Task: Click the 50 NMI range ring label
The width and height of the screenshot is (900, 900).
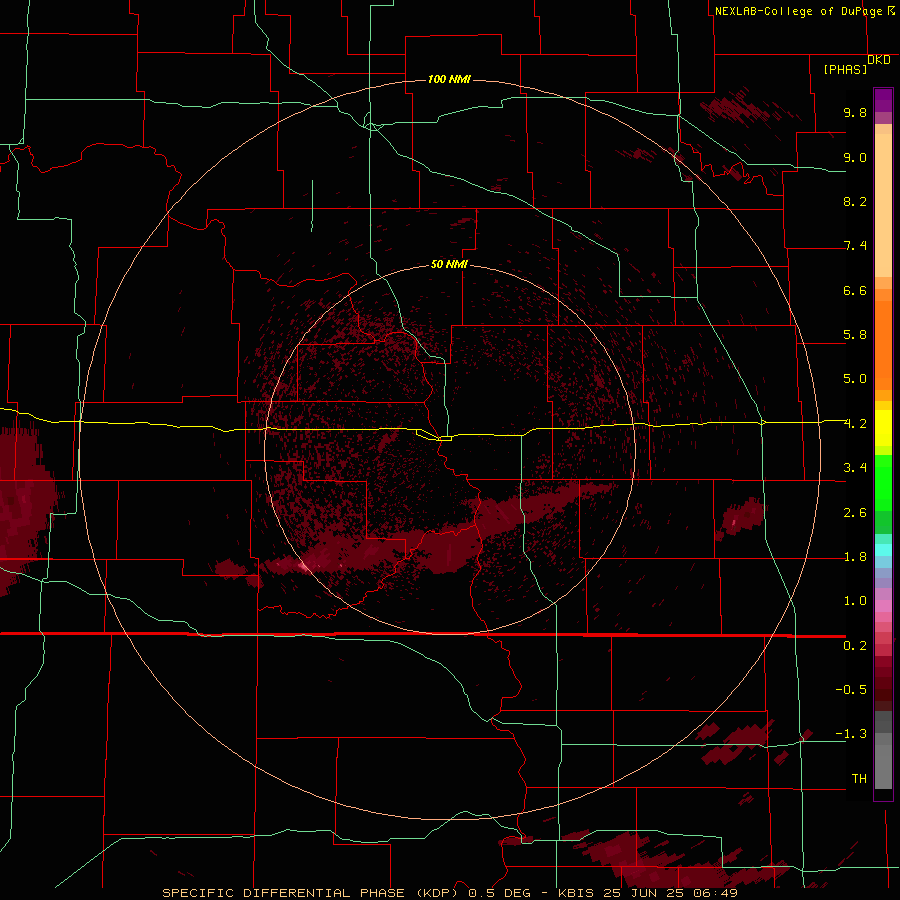Action: 449,264
